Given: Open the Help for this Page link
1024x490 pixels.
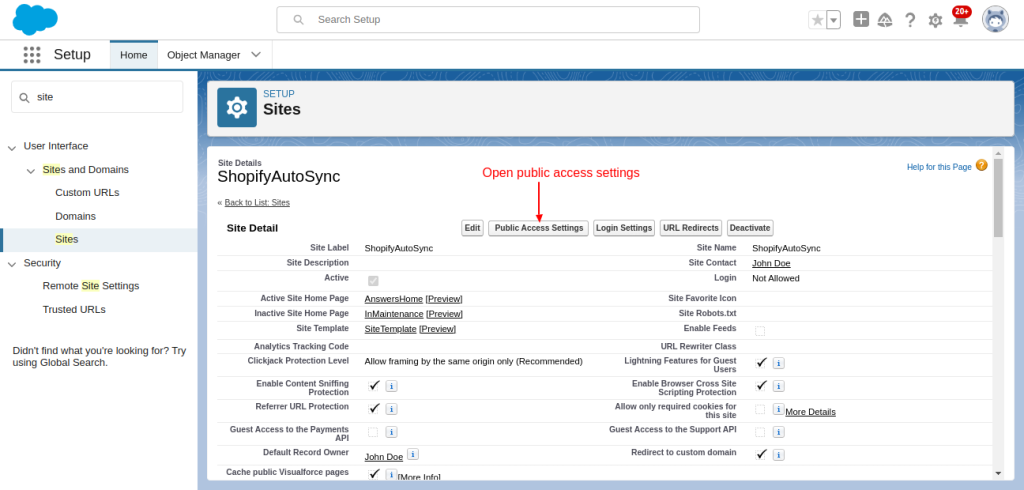Looking at the screenshot, I should tap(939, 167).
